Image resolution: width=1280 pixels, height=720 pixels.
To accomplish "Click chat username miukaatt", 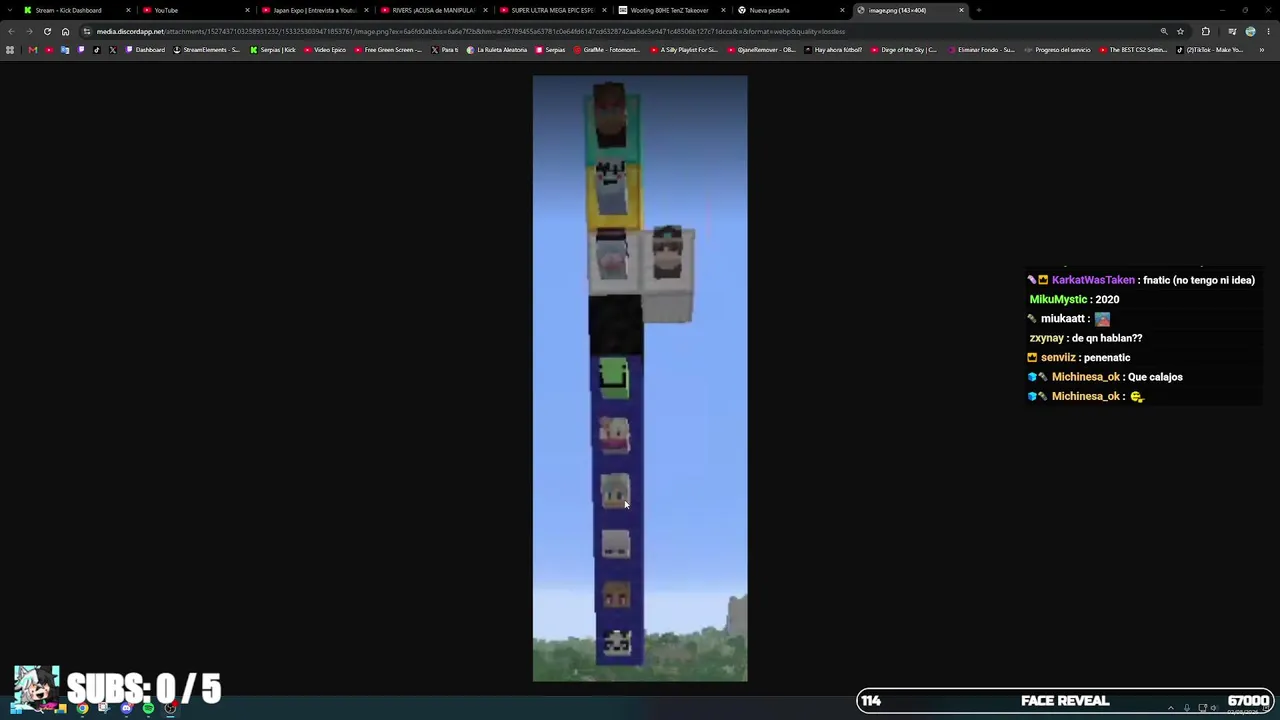I will [x=1064, y=318].
